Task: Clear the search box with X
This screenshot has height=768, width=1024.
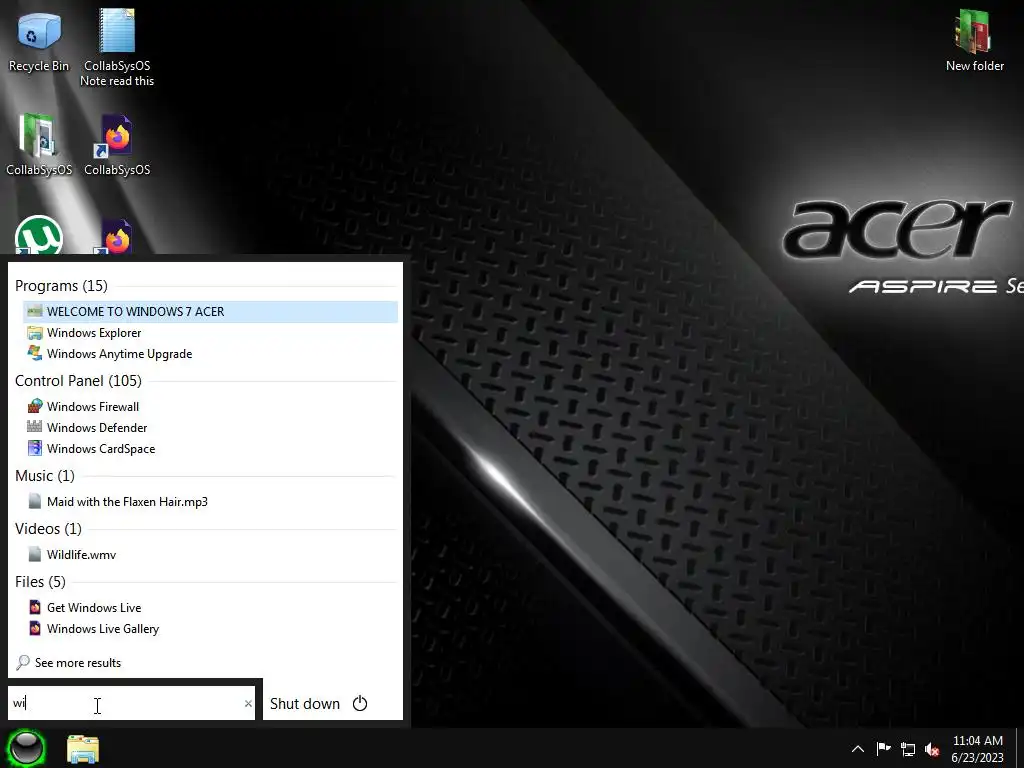Action: tap(248, 703)
